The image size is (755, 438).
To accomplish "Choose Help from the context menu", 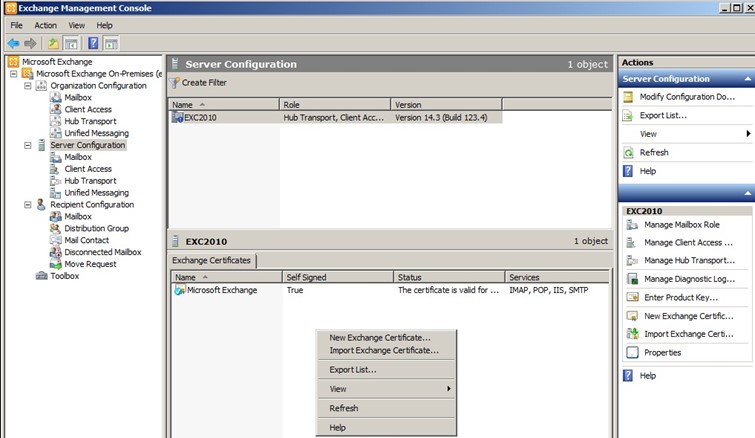I will [x=386, y=427].
